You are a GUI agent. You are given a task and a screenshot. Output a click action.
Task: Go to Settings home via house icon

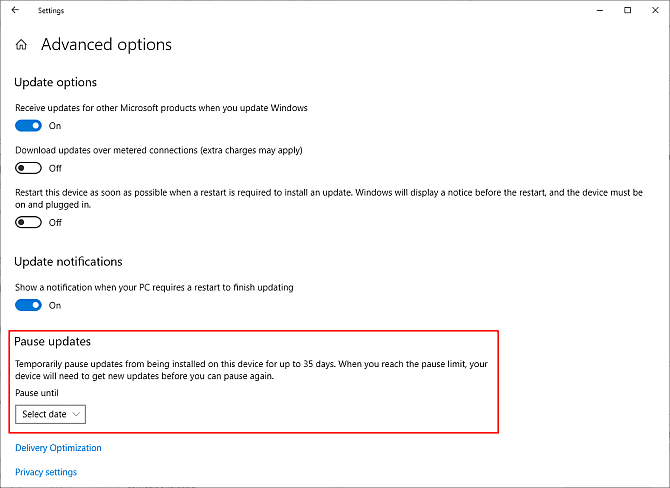pyautogui.click(x=21, y=45)
